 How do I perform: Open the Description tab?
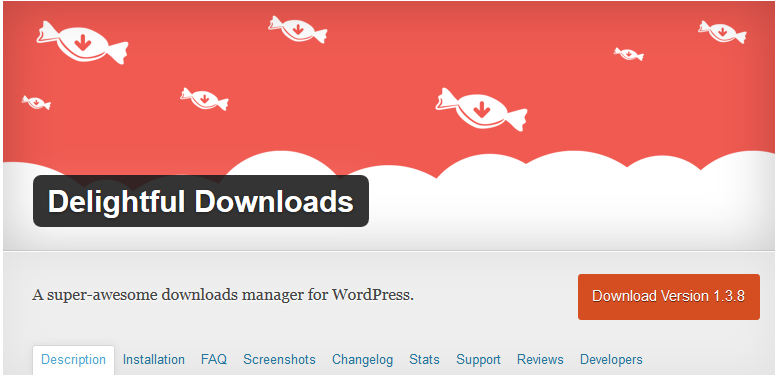point(73,360)
